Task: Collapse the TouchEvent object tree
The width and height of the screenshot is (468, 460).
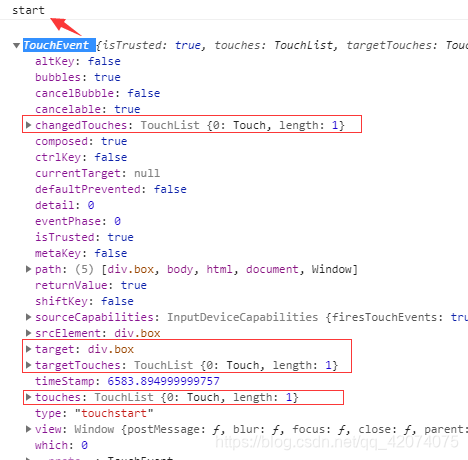Action: [x=16, y=45]
